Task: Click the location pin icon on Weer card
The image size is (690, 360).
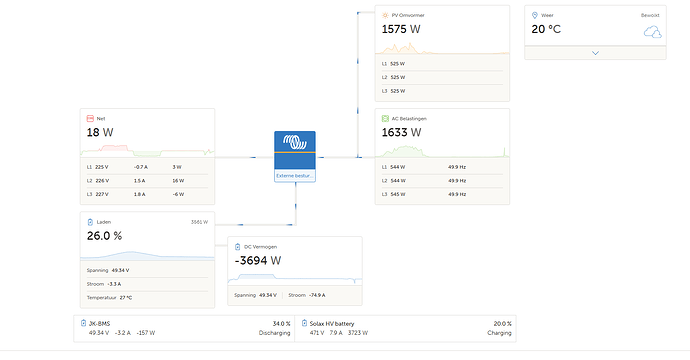Action: tap(535, 15)
